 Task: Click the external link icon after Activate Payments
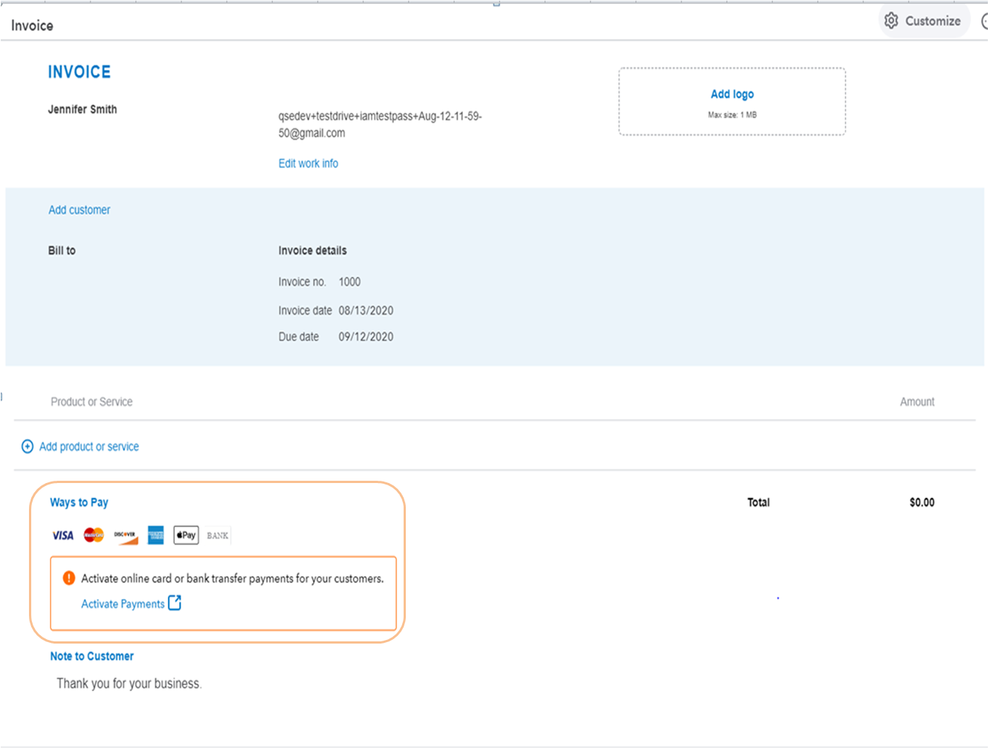pos(175,603)
